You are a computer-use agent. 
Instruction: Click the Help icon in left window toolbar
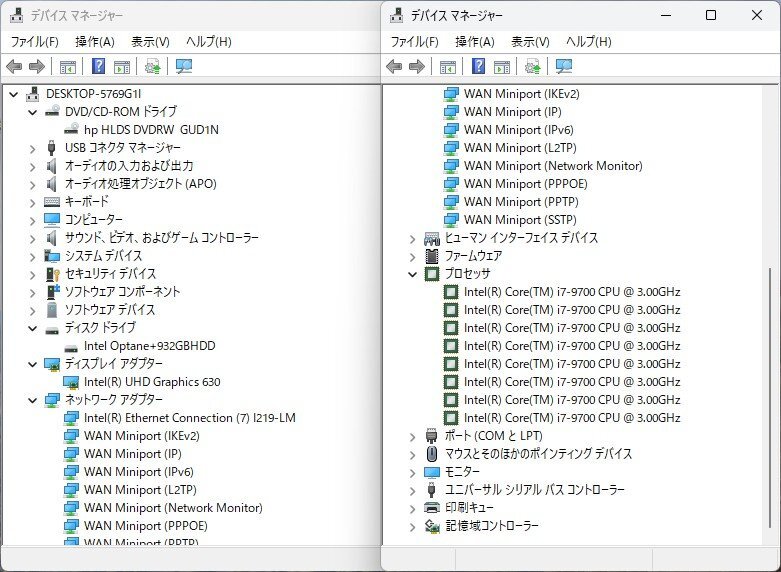coord(99,66)
